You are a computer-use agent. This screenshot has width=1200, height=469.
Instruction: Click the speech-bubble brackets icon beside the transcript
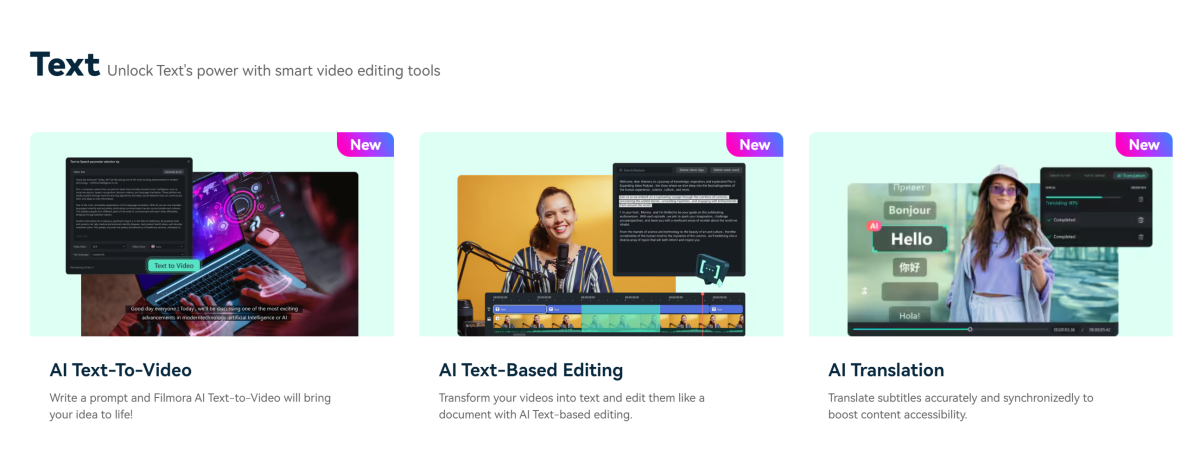coord(712,268)
